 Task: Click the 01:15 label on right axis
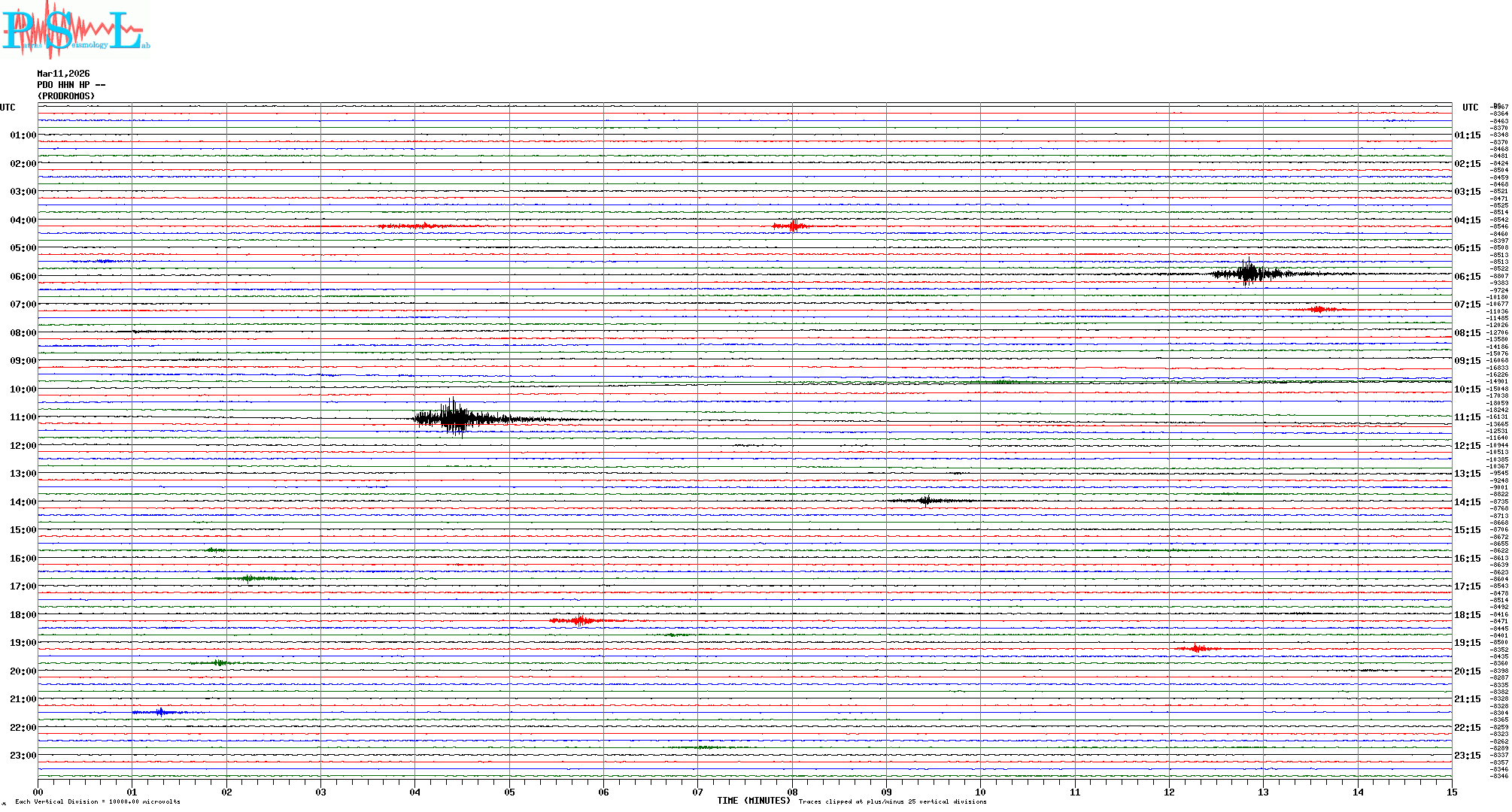1467,135
